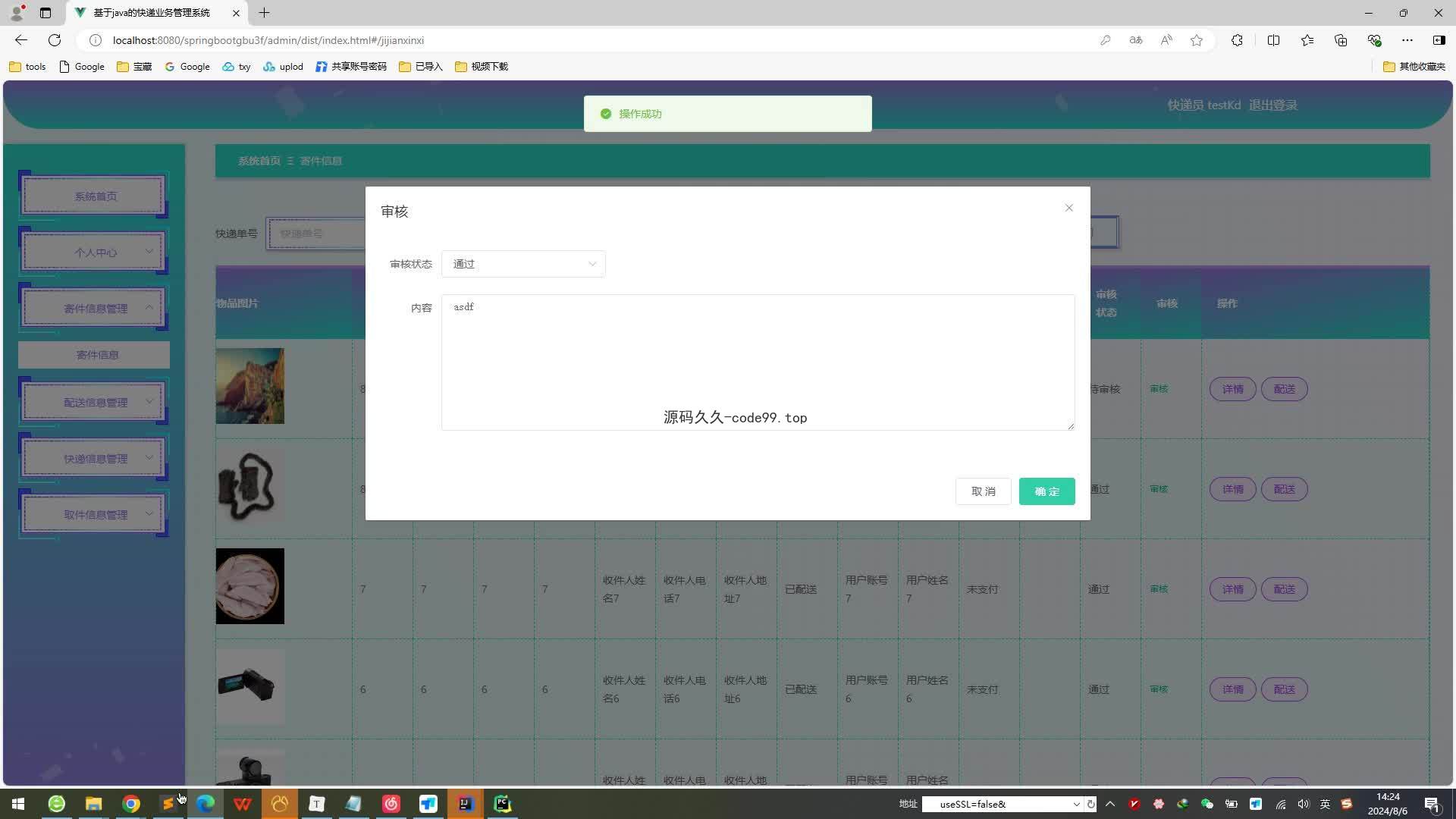Viewport: 1456px width, 819px height.
Task: Open notification center icon
Action: (1432, 804)
